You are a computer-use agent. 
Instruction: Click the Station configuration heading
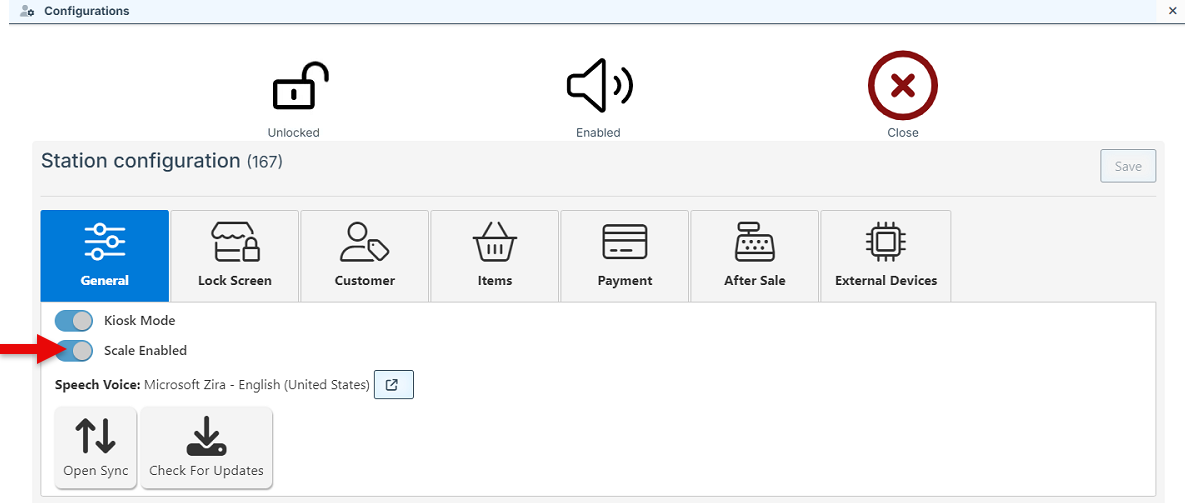tap(141, 161)
